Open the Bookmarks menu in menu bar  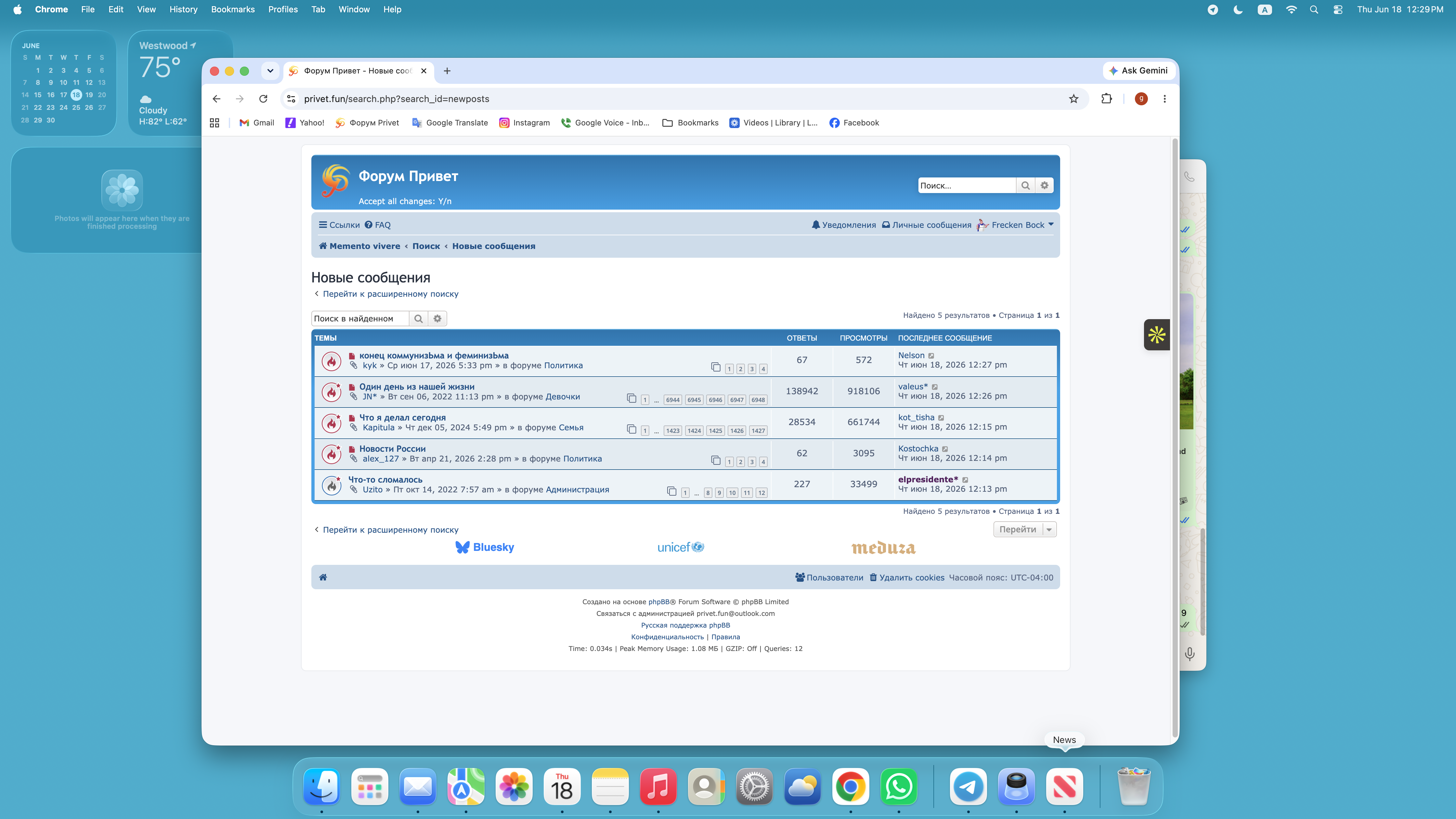(233, 10)
